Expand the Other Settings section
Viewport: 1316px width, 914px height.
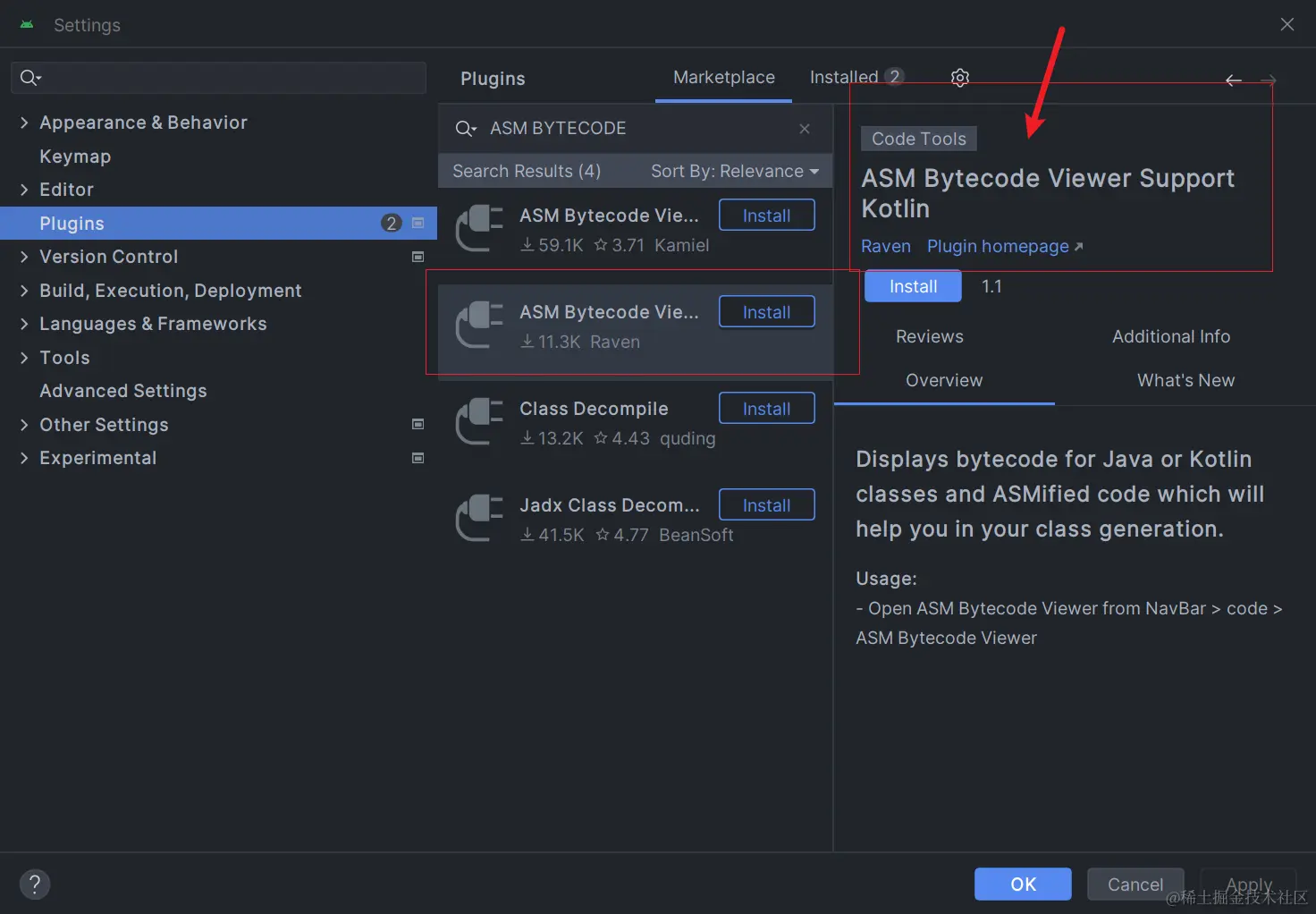point(24,425)
